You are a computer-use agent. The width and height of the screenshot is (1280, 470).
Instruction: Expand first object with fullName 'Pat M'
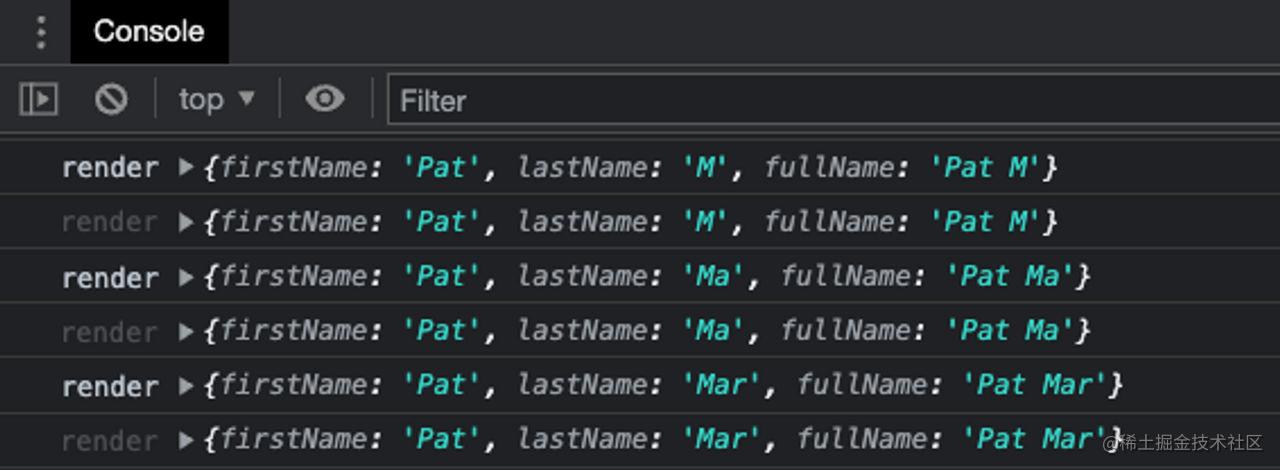(186, 168)
